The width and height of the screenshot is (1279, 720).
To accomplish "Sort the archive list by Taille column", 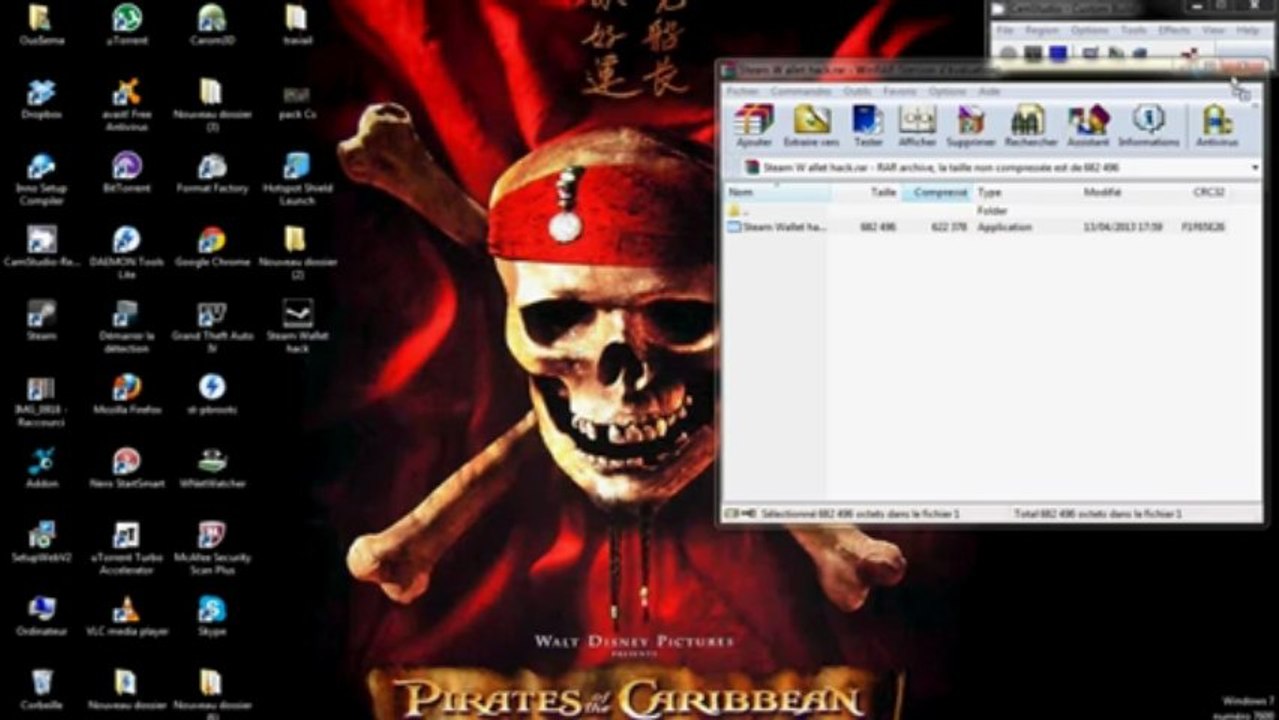I will [866, 192].
